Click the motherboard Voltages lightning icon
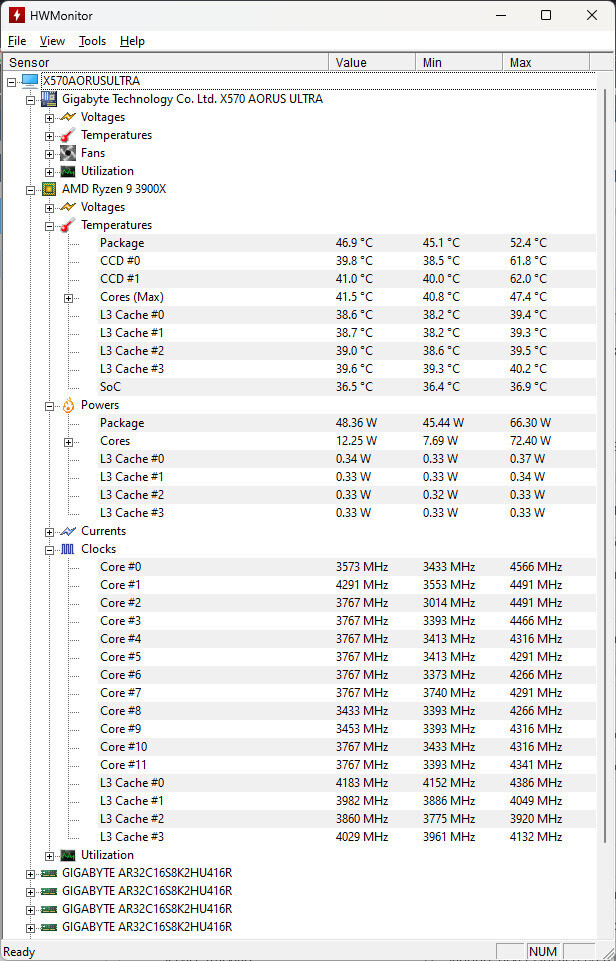 point(68,117)
